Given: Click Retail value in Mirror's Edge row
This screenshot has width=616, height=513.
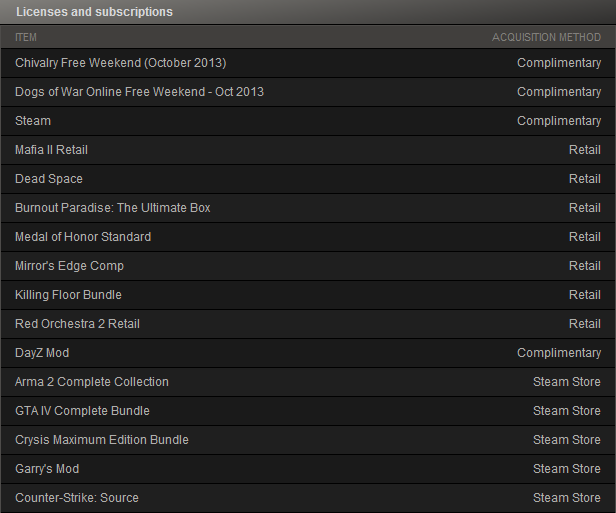Looking at the screenshot, I should coord(585,266).
